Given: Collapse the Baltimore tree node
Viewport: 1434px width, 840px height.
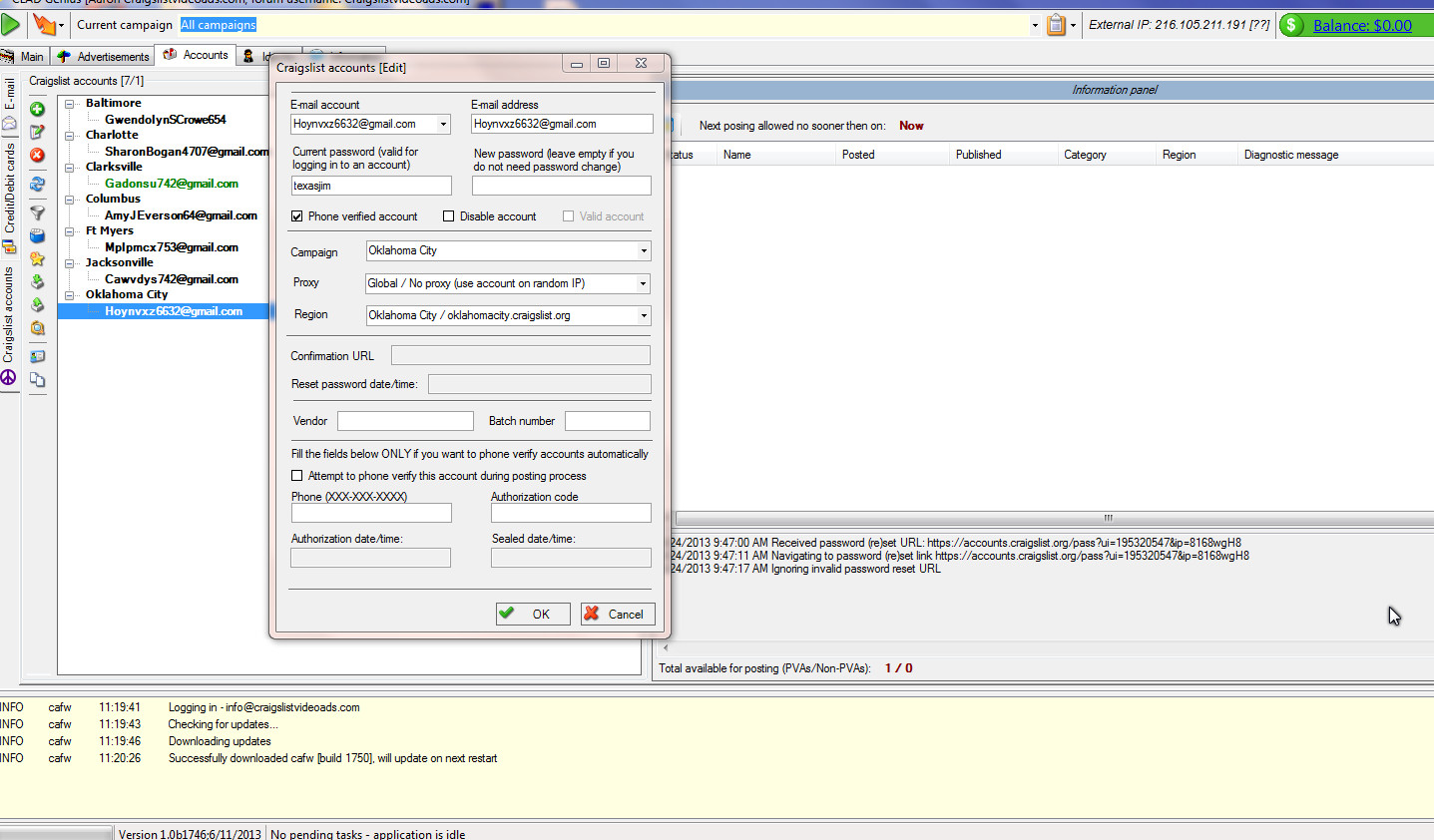Looking at the screenshot, I should [70, 103].
